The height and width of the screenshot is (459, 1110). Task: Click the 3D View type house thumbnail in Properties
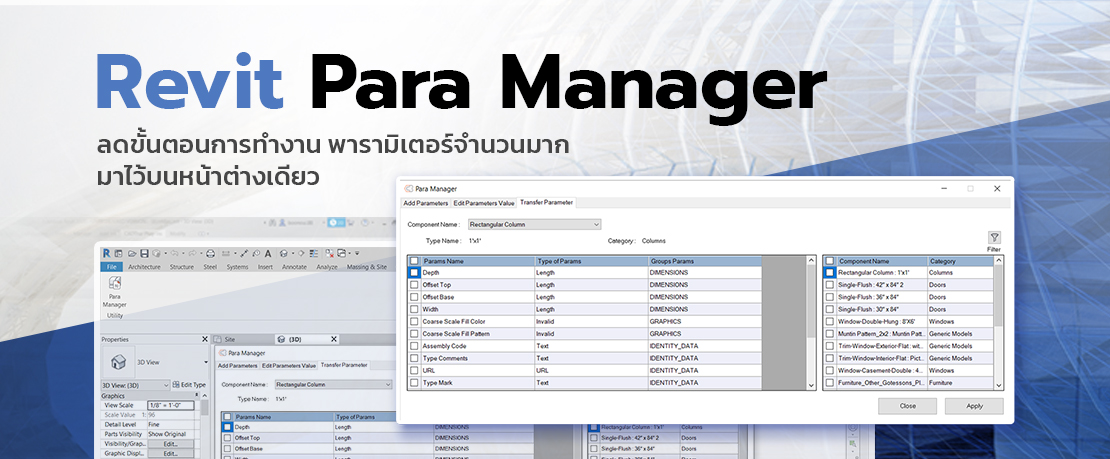(x=118, y=362)
